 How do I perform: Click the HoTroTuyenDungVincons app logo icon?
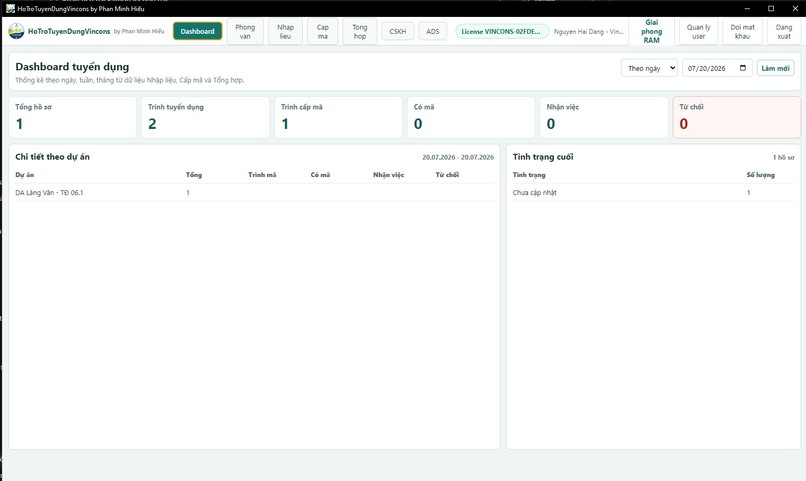16,31
